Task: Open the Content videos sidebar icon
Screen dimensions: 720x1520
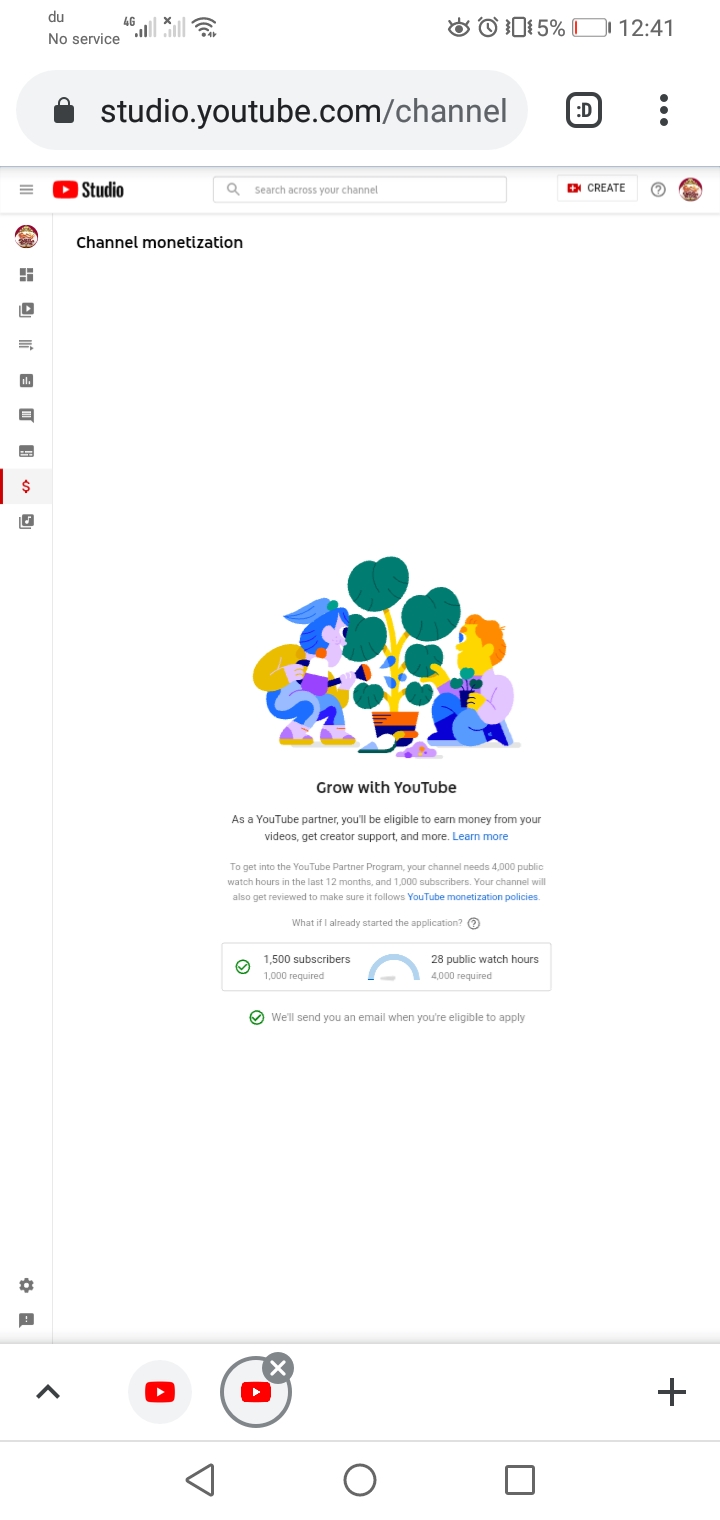Action: (26, 310)
